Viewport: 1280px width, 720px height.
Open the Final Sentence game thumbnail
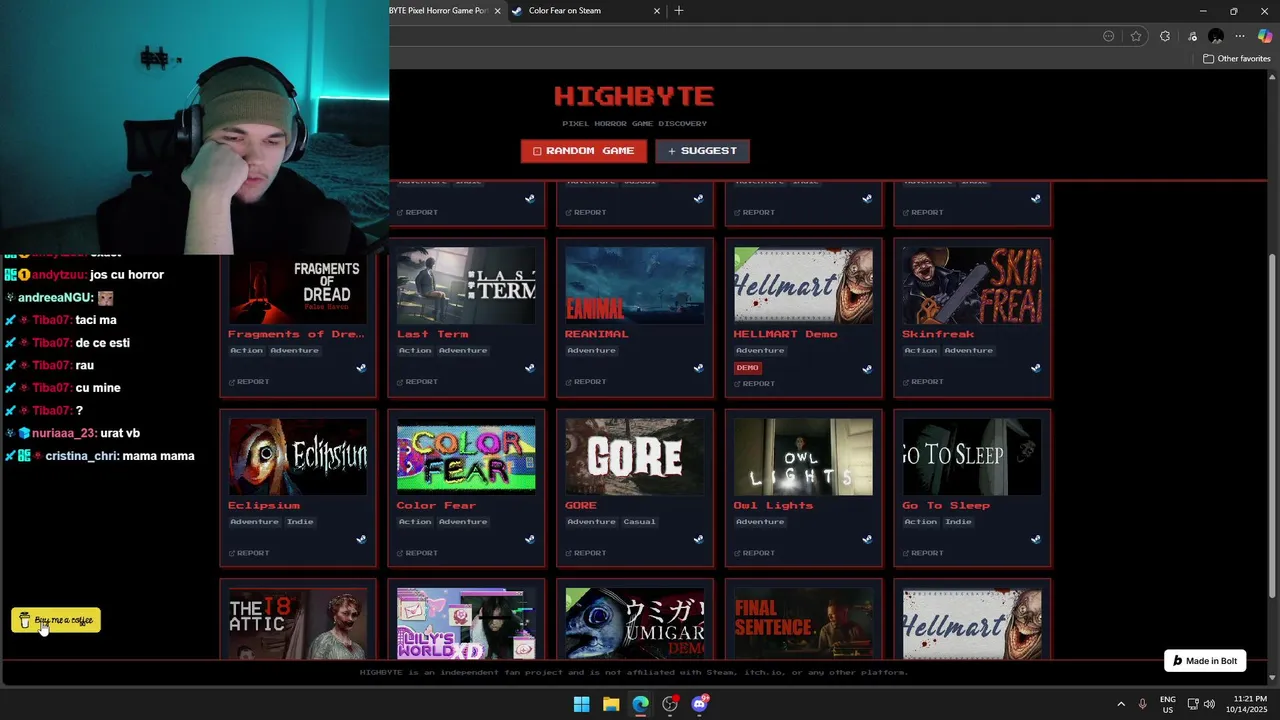pos(803,623)
